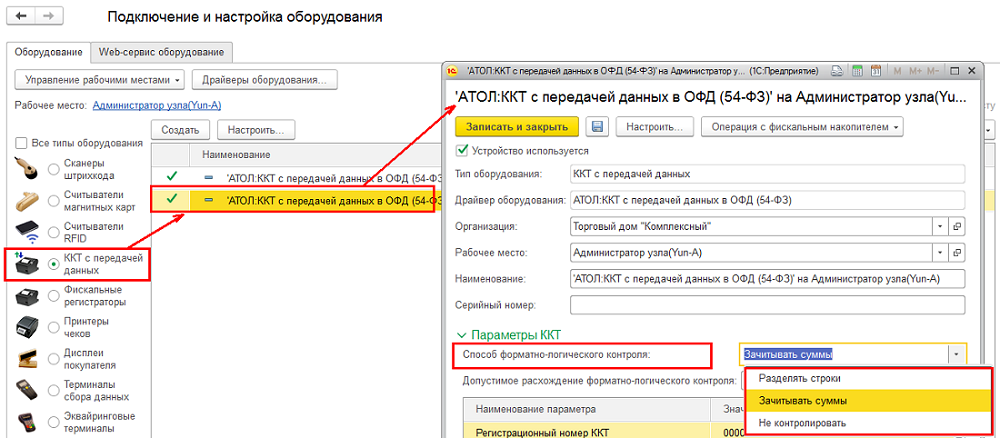The height and width of the screenshot is (438, 1000).
Task: Select the Эквайринговые терминалы radio button
Action: 54,422
